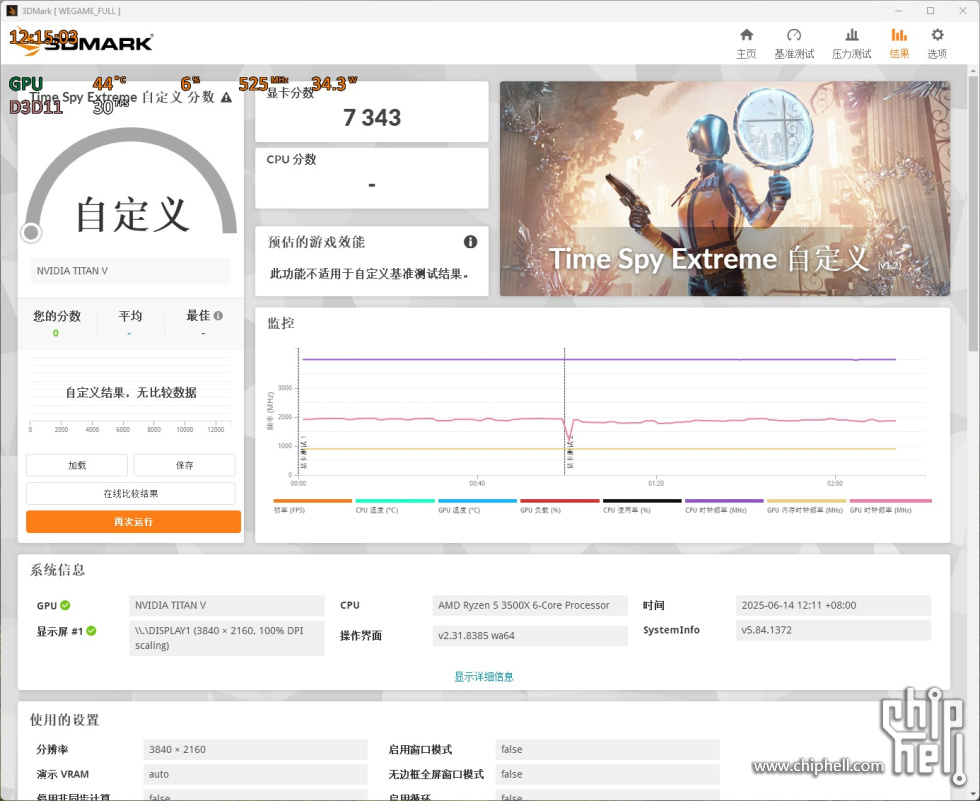This screenshot has height=801, width=980.
Task: Click the warning triangle beside Time Spy Extreme title
Action: [226, 97]
